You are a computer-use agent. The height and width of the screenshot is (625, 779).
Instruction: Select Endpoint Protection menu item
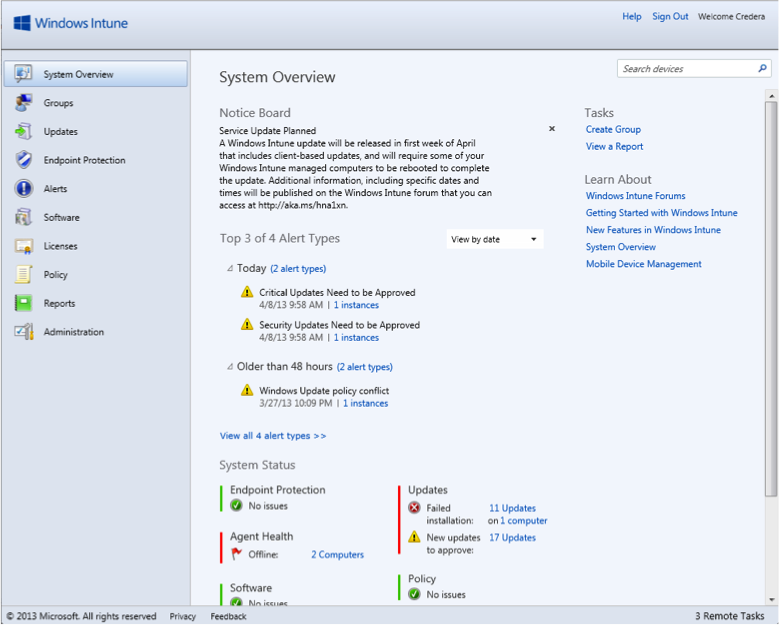96,160
